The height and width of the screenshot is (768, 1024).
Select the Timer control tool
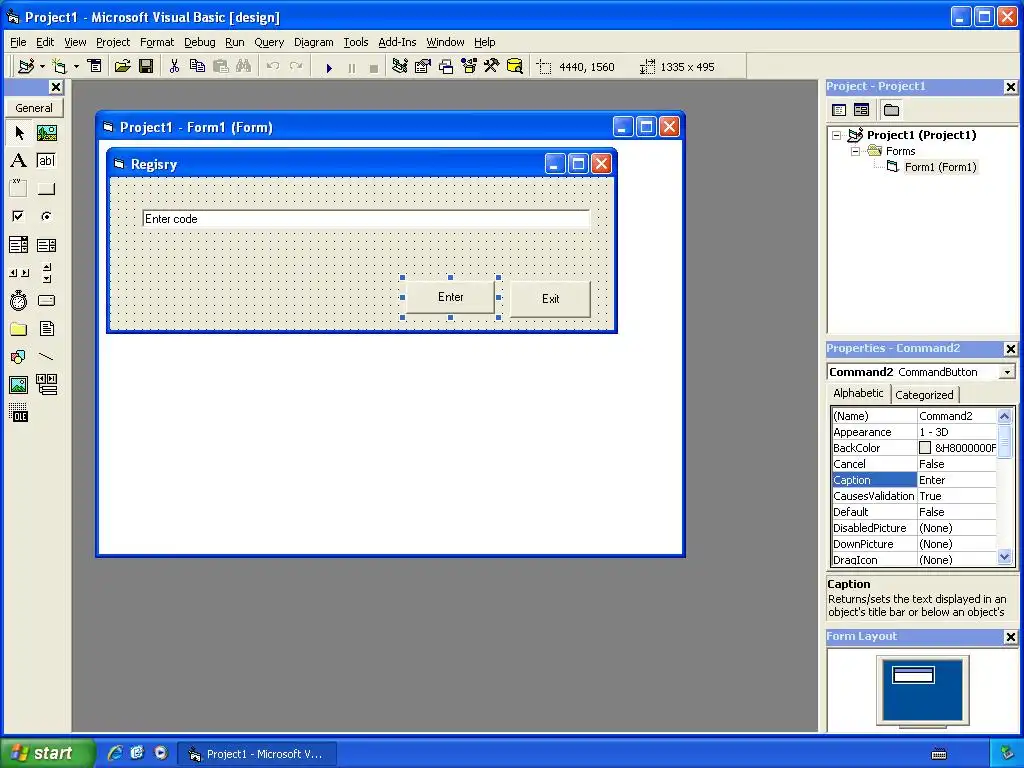point(19,300)
